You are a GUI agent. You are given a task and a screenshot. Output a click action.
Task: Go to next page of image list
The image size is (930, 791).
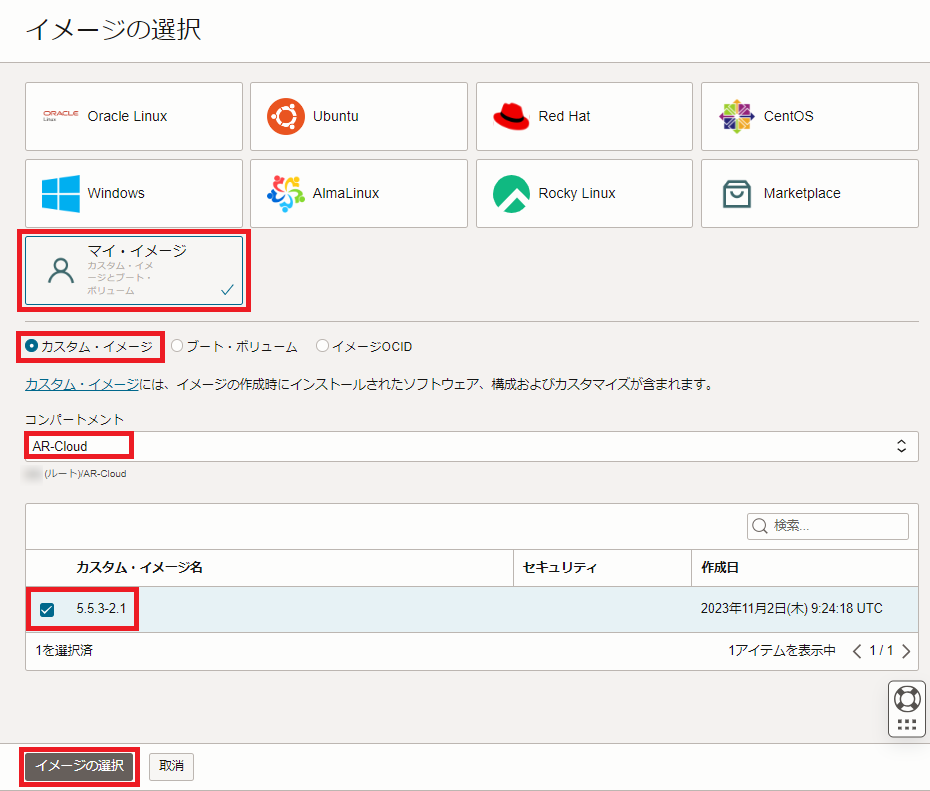(906, 651)
